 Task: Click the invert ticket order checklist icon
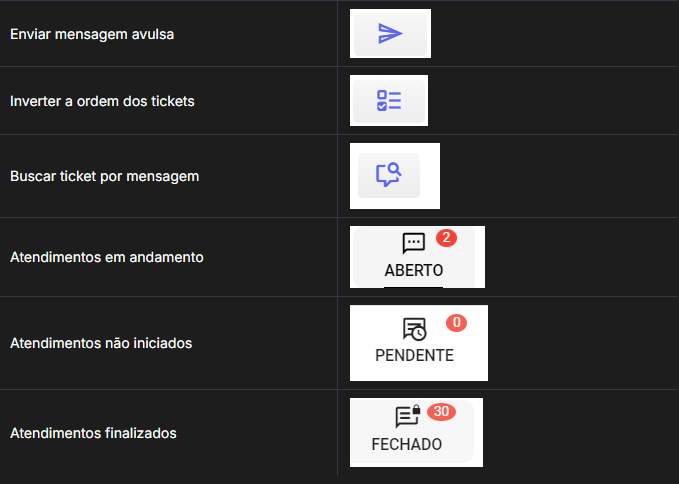(389, 101)
